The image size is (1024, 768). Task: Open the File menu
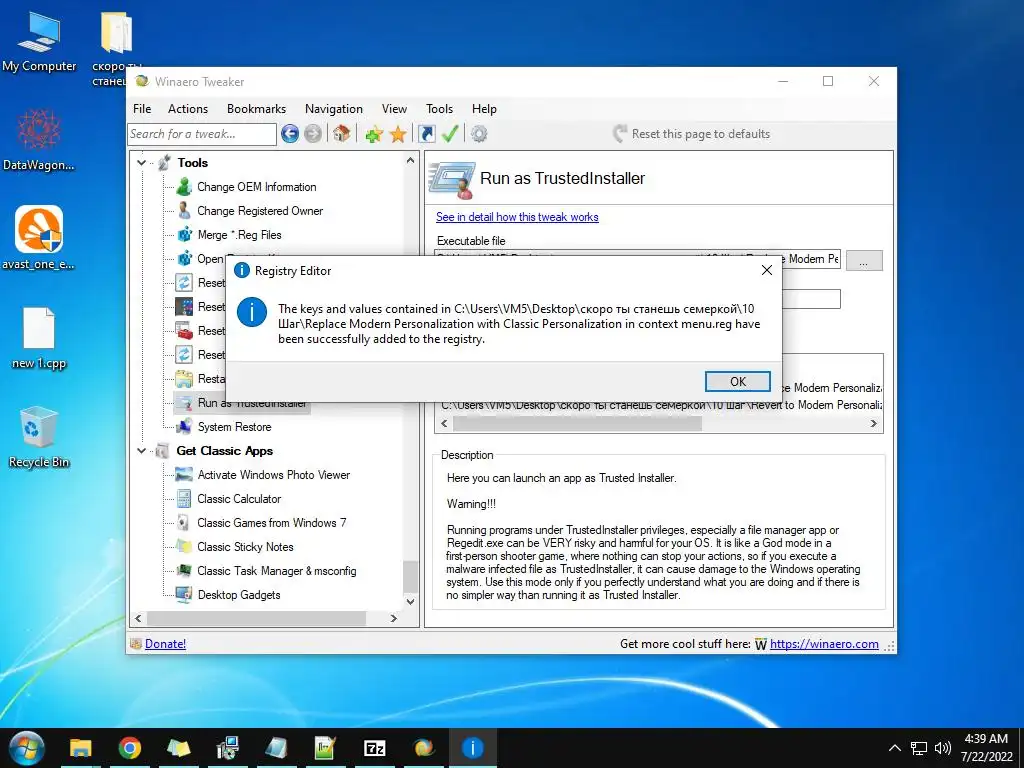pos(142,109)
